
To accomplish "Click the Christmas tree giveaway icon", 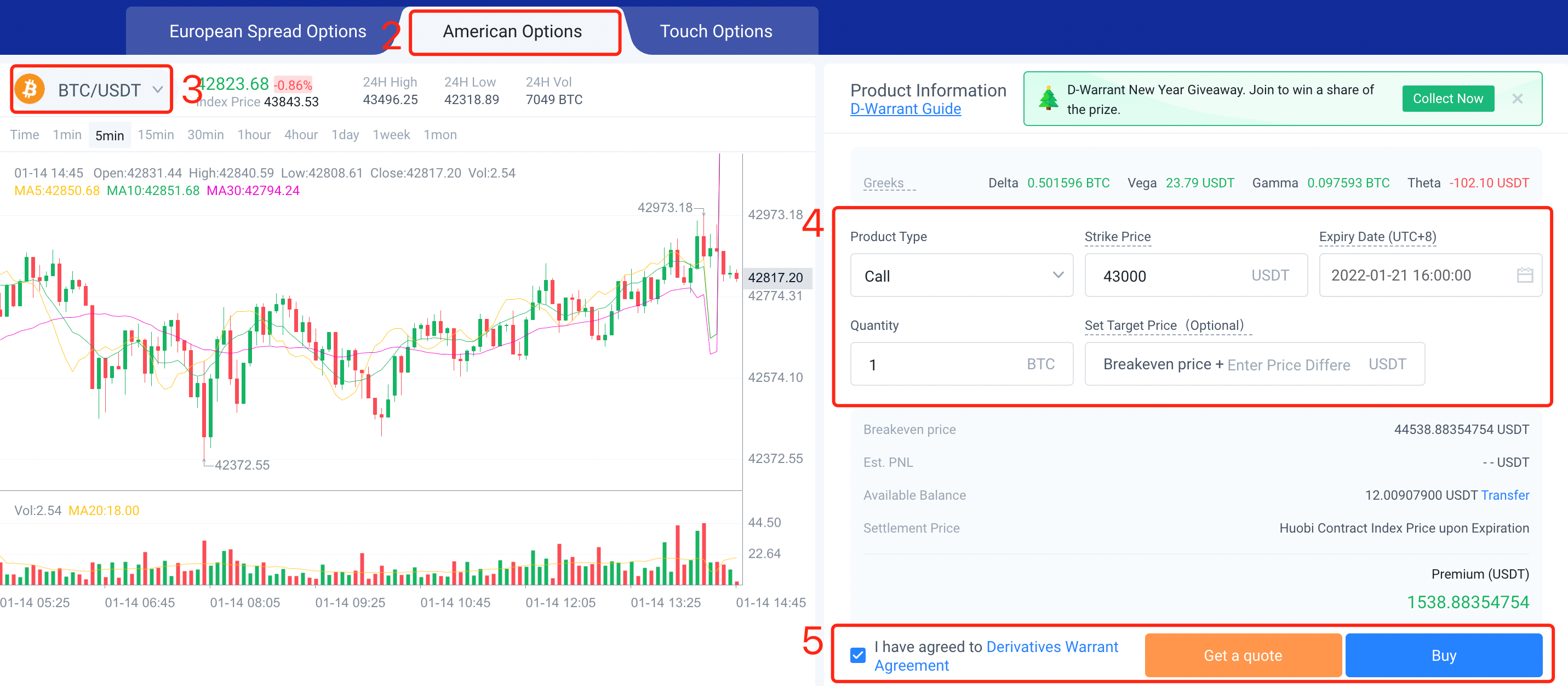I will pyautogui.click(x=1048, y=99).
